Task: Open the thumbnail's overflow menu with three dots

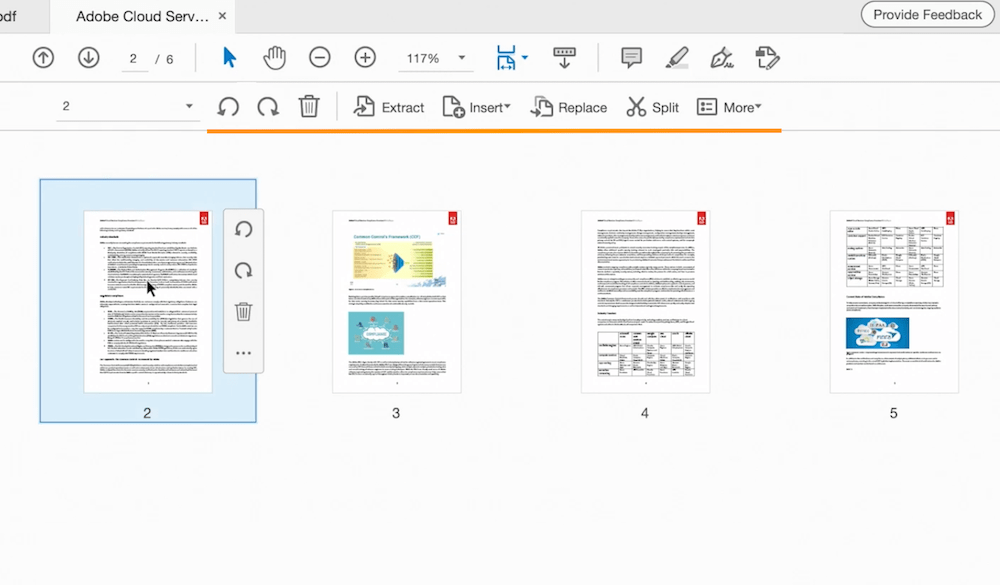Action: tap(242, 353)
